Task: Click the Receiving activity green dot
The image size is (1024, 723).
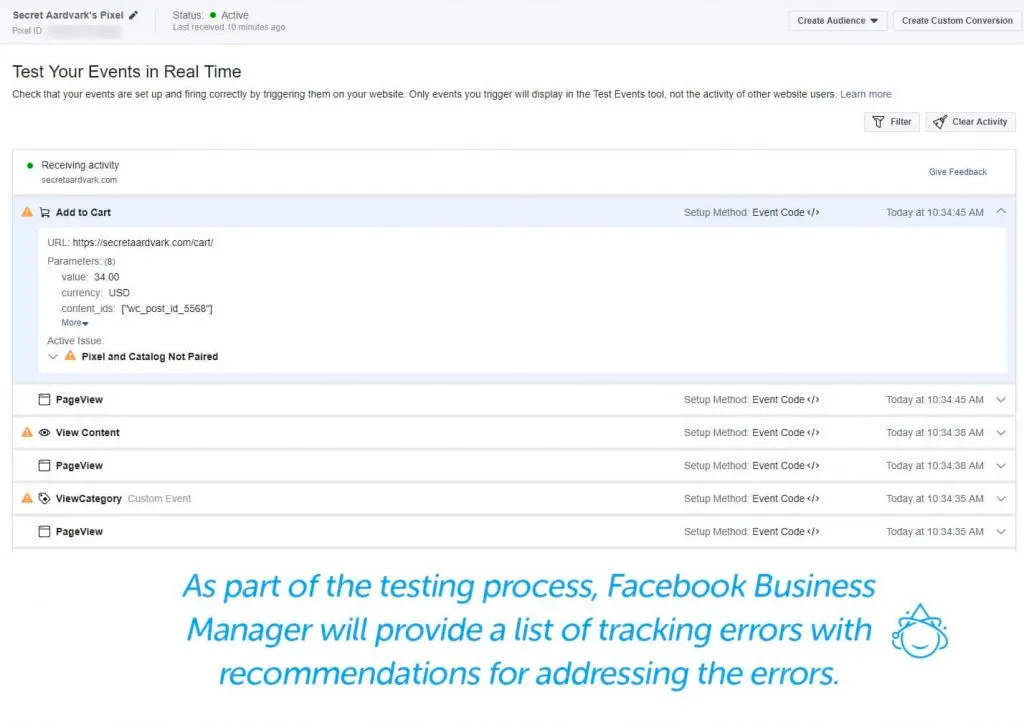Action: point(31,165)
